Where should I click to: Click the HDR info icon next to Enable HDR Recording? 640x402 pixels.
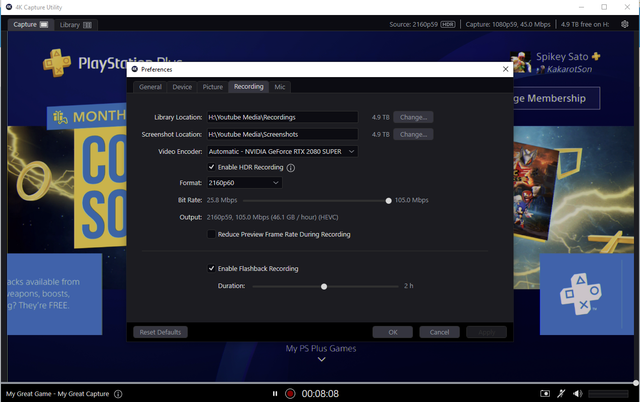tap(291, 168)
